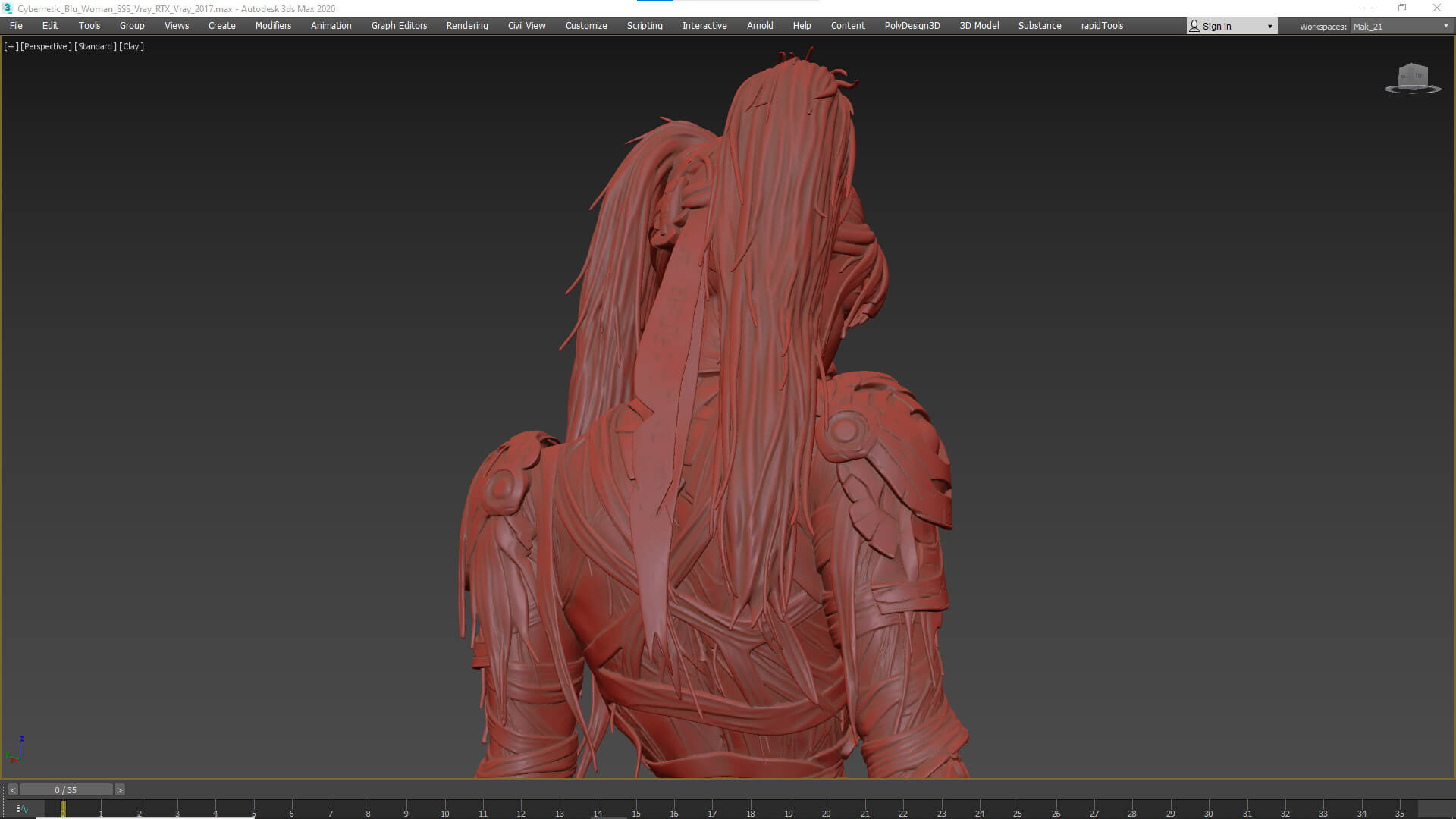This screenshot has height=819, width=1456.
Task: Step to next frame with right arrow
Action: click(x=119, y=790)
